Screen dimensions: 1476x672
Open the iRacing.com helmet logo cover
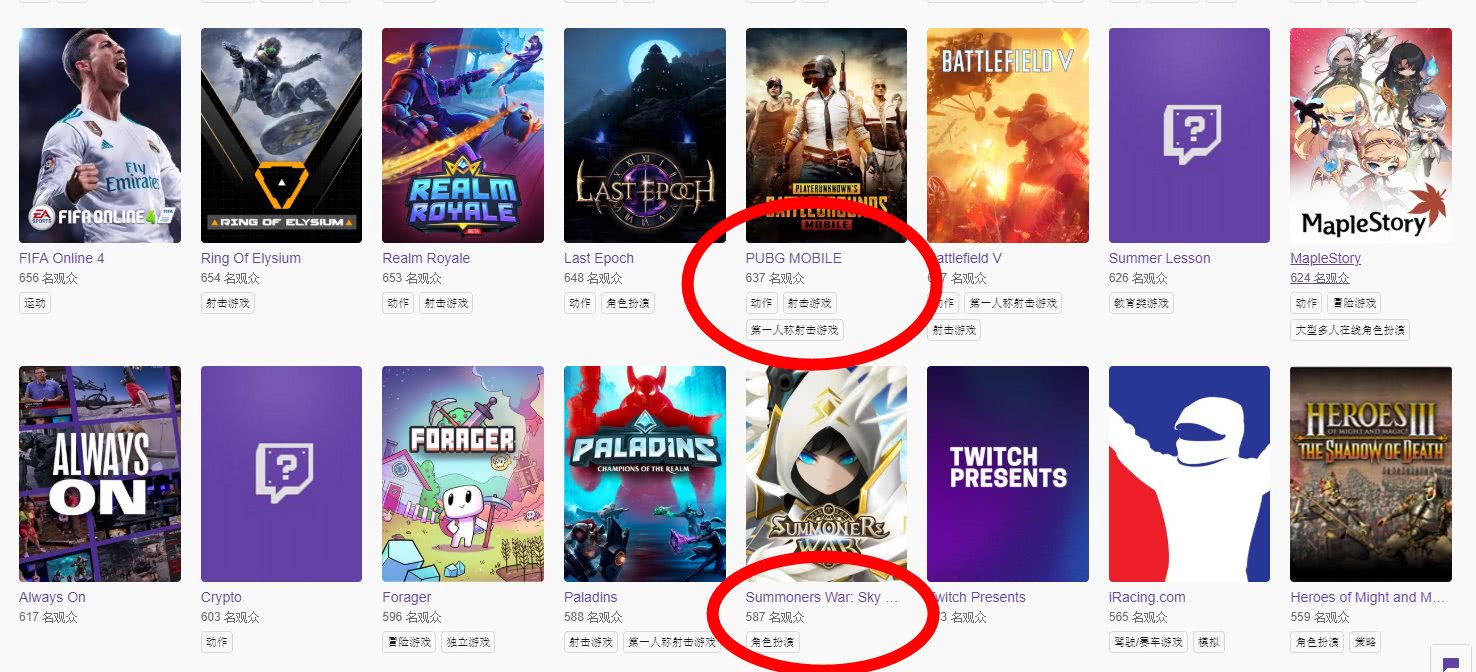[1189, 474]
